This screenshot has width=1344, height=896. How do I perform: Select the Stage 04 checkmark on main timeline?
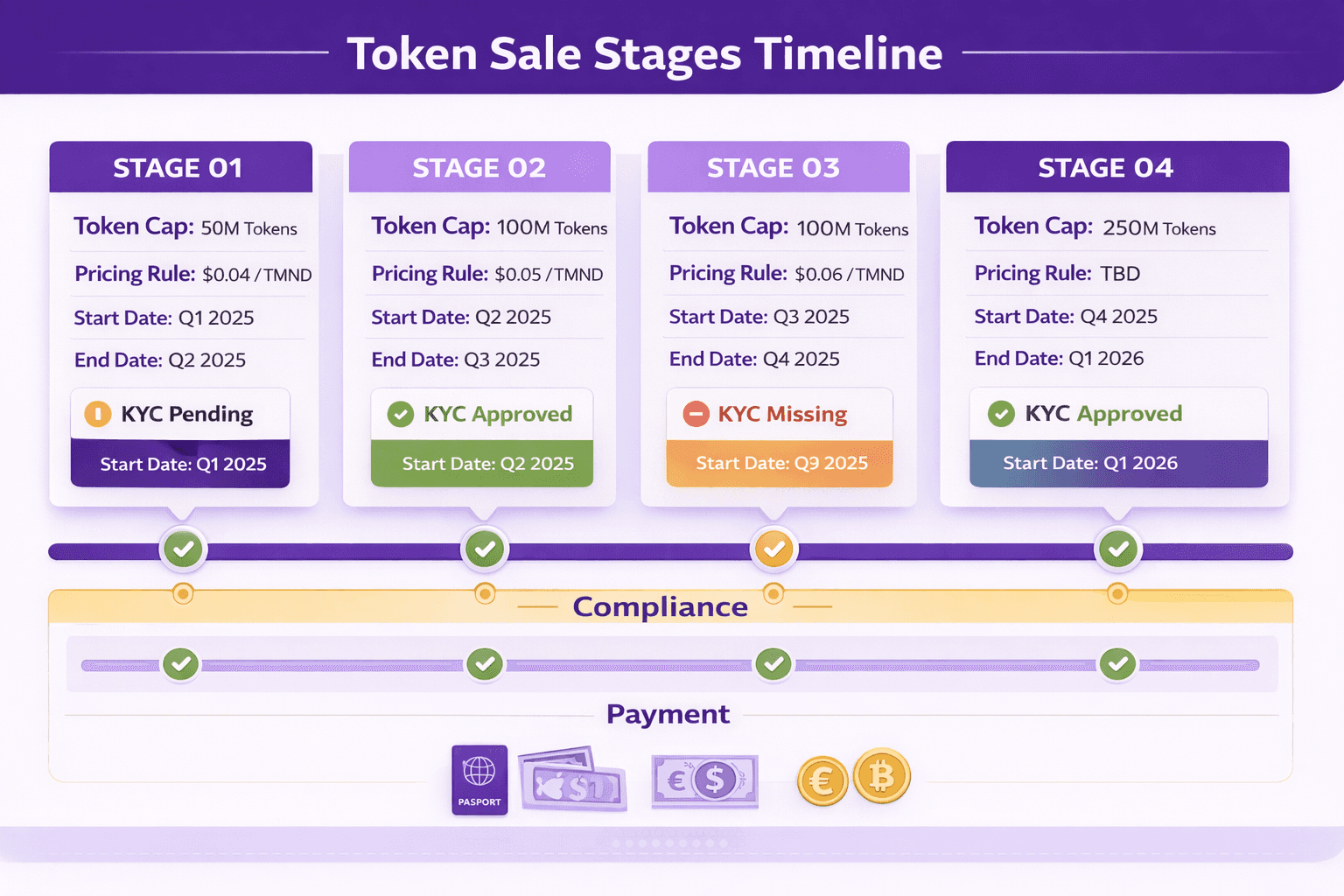pos(1118,549)
